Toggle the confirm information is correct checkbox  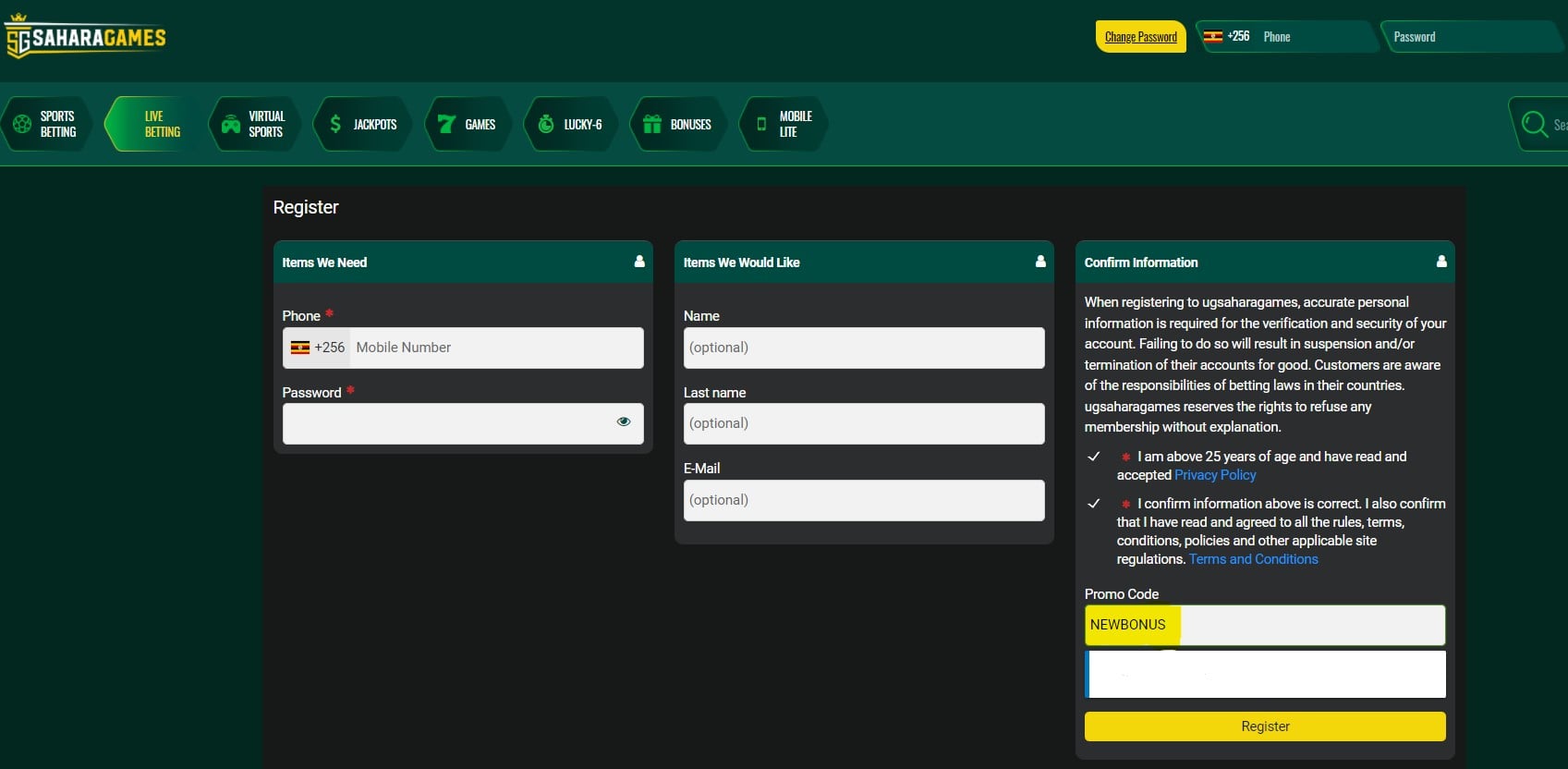(x=1094, y=504)
